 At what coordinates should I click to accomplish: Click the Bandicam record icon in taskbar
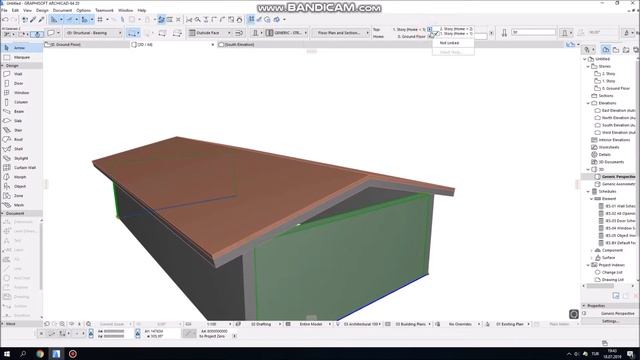tap(73, 354)
